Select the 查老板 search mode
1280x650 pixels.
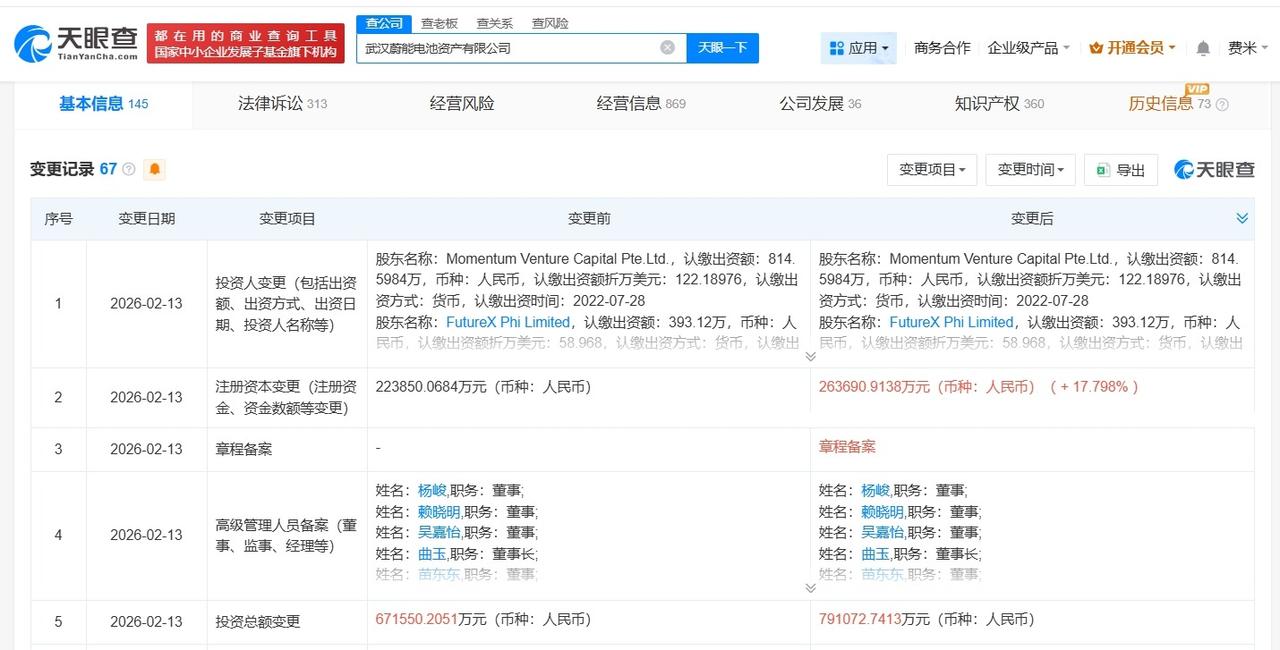click(439, 23)
